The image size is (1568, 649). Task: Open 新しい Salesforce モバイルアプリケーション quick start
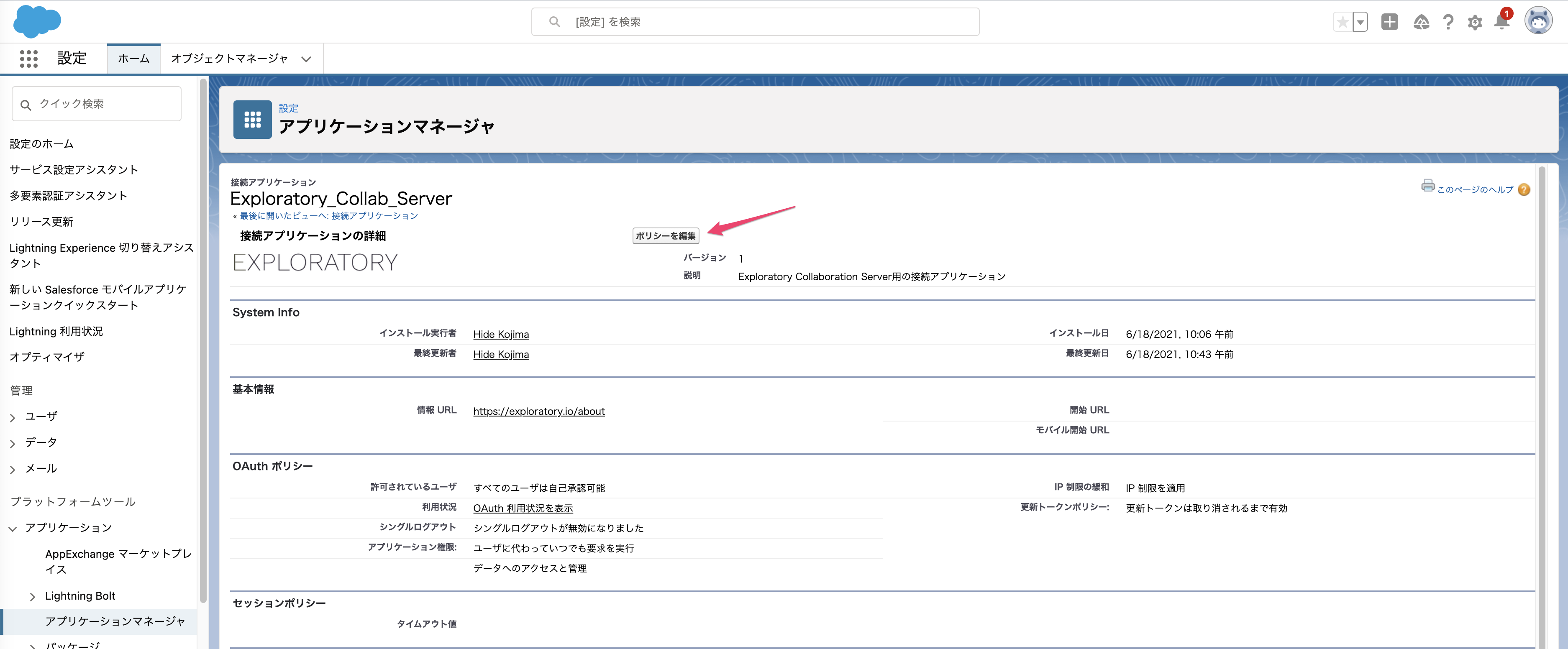coord(99,297)
